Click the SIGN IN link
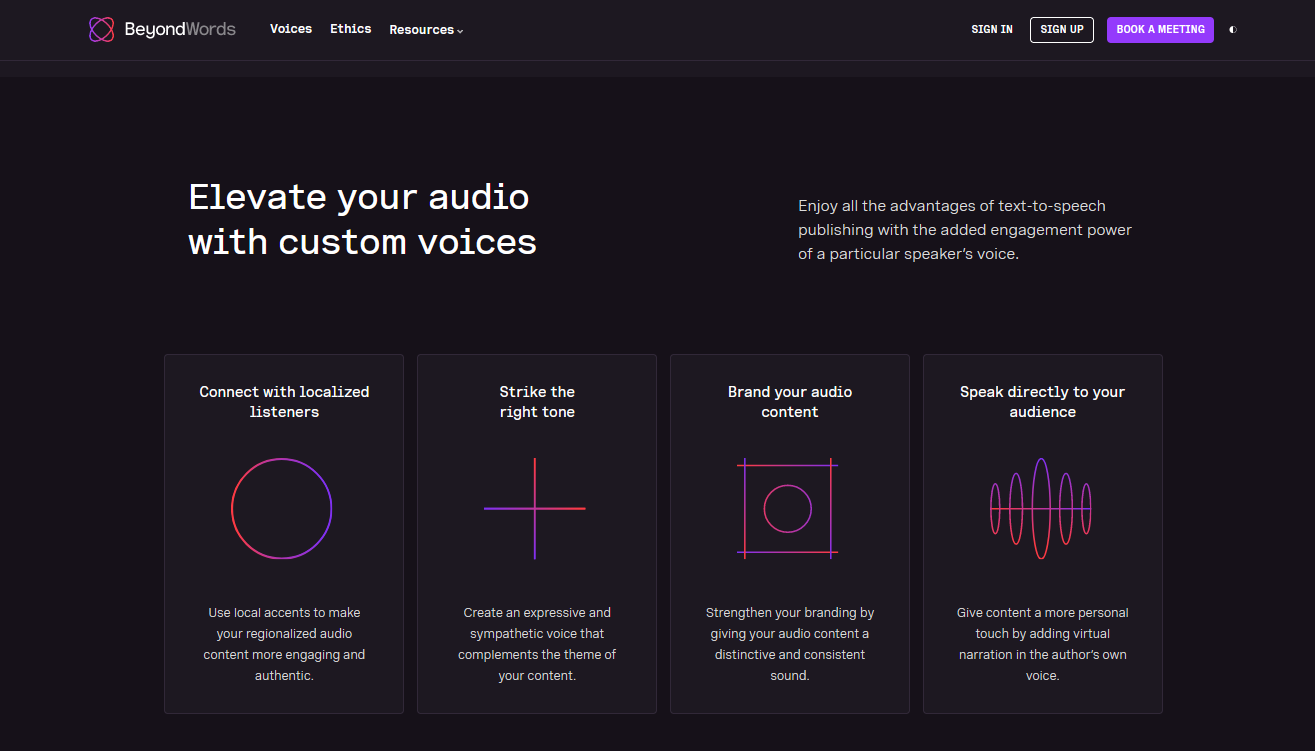Image resolution: width=1315 pixels, height=751 pixels. click(992, 30)
